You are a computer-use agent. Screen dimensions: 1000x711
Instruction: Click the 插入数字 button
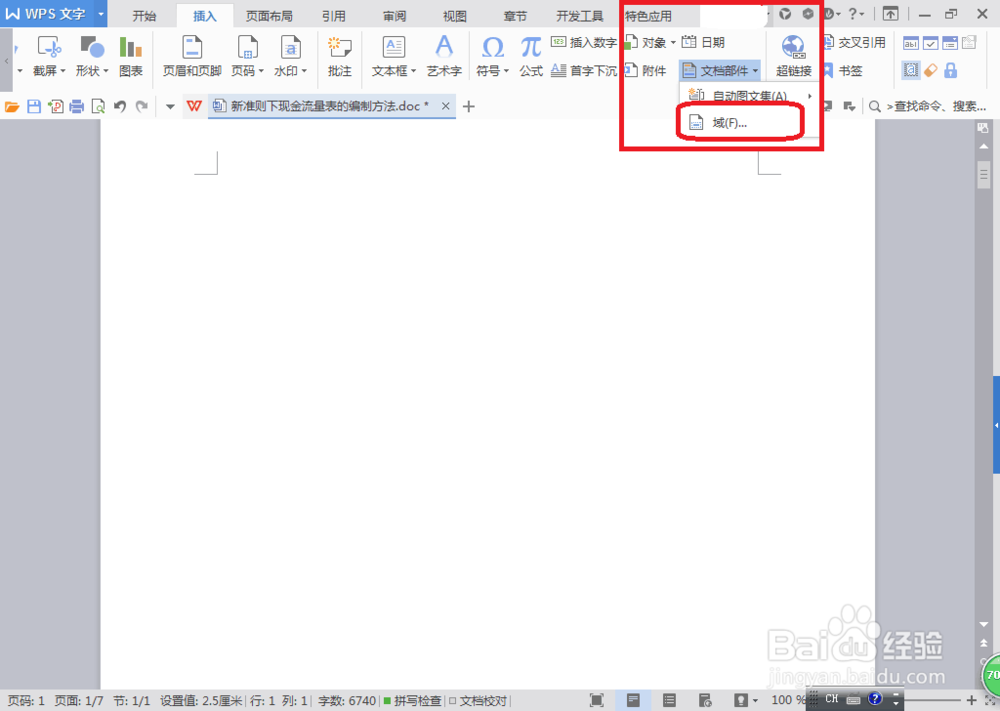584,43
